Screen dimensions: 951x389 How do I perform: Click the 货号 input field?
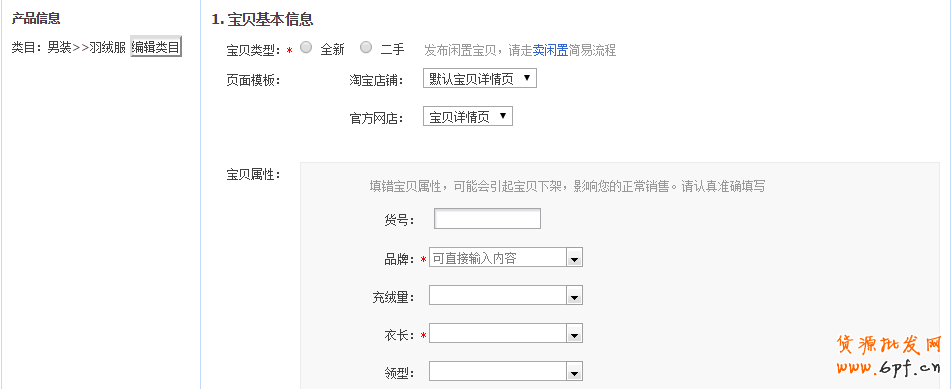pyautogui.click(x=487, y=219)
